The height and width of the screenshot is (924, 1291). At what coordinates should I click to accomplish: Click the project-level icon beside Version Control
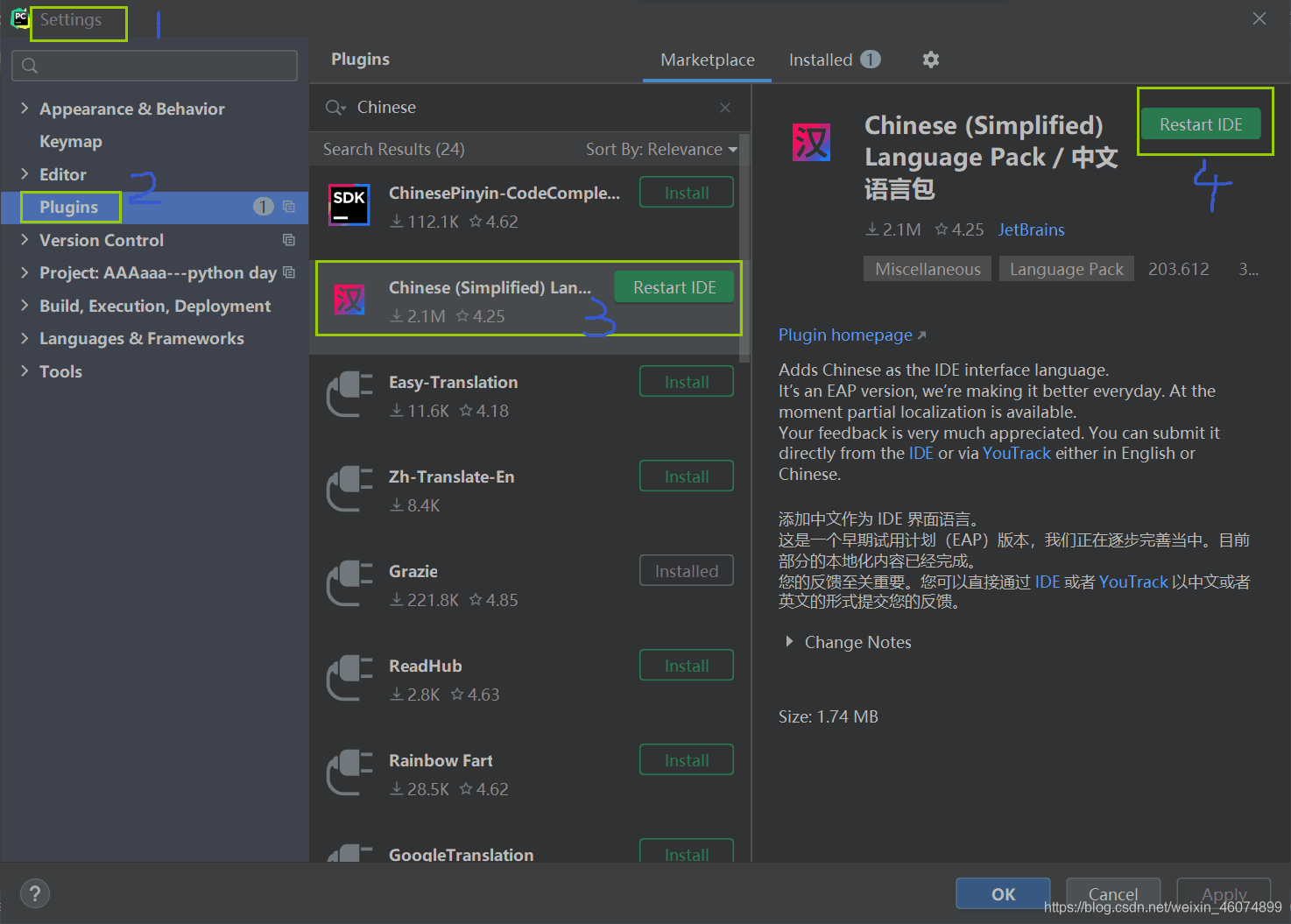click(288, 240)
